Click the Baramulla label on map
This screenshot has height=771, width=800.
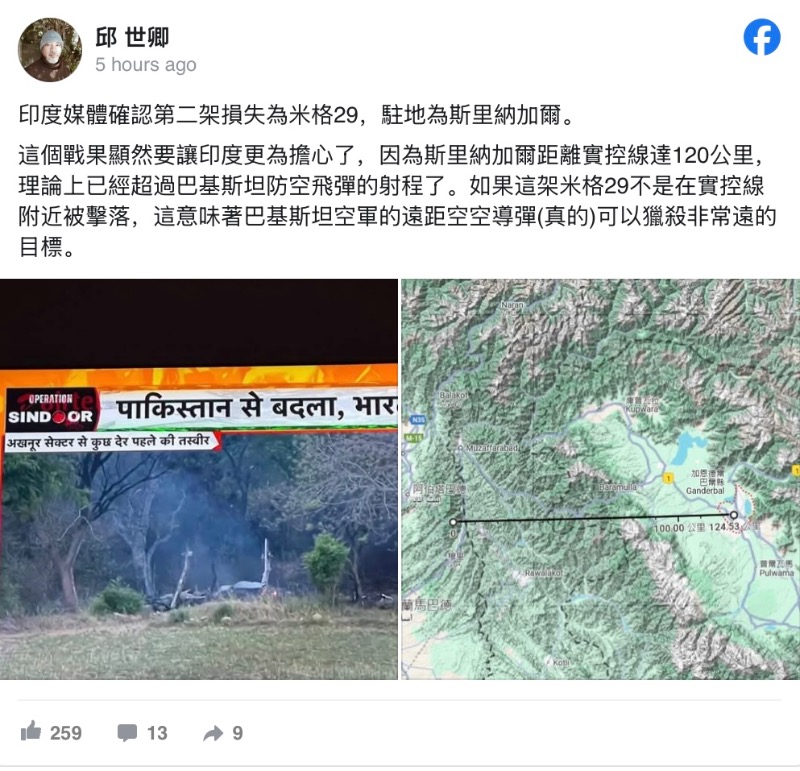(x=618, y=487)
